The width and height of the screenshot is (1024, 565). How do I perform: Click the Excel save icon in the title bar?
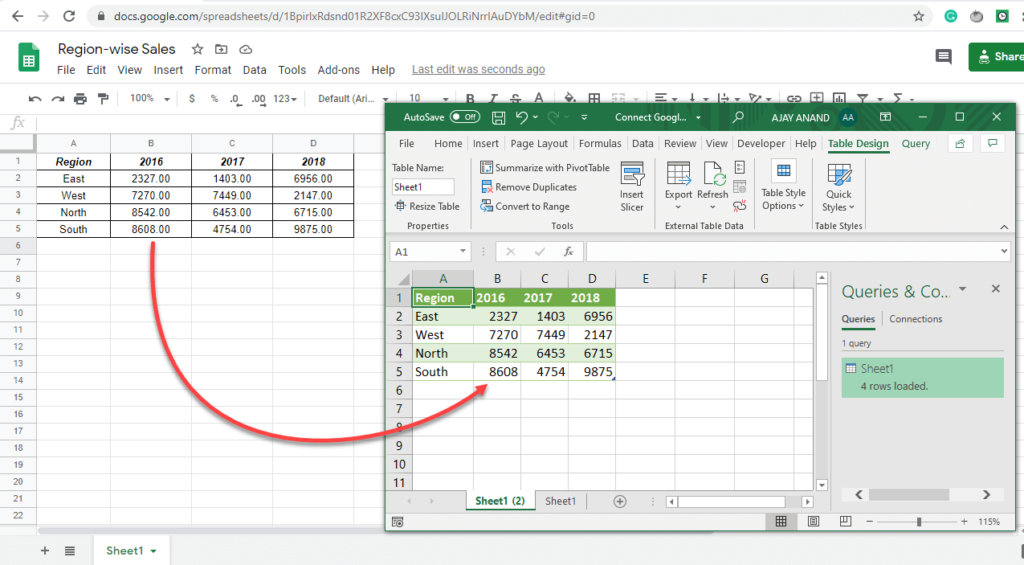(498, 118)
